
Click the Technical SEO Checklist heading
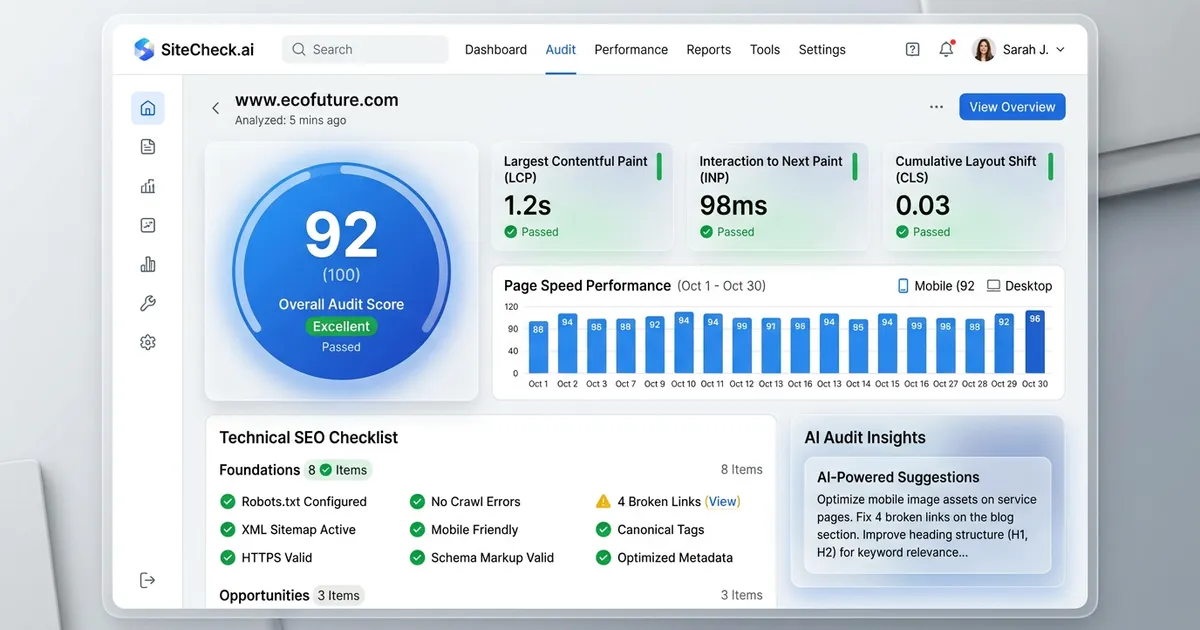point(308,438)
